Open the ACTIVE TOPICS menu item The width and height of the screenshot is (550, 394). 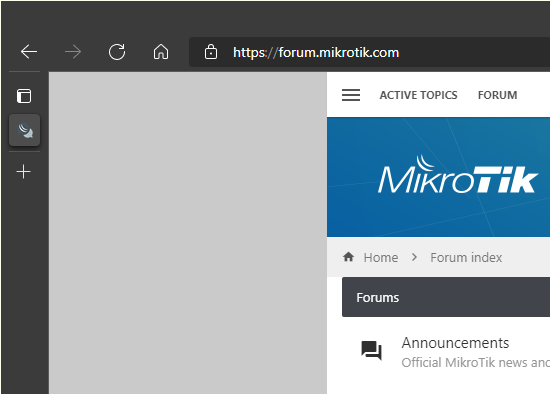pos(418,95)
